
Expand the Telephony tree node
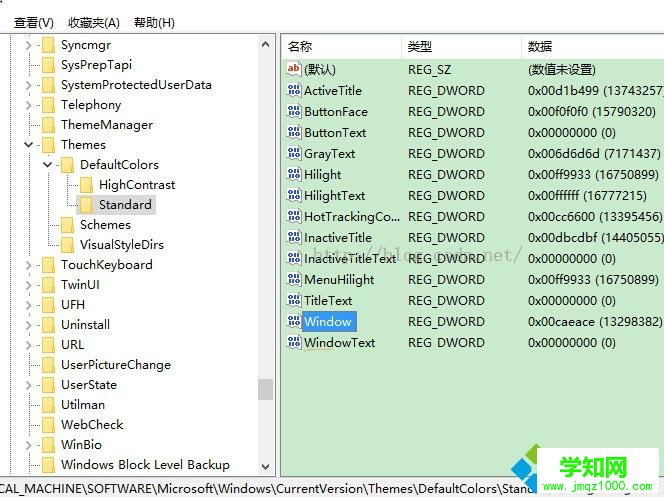[x=28, y=105]
